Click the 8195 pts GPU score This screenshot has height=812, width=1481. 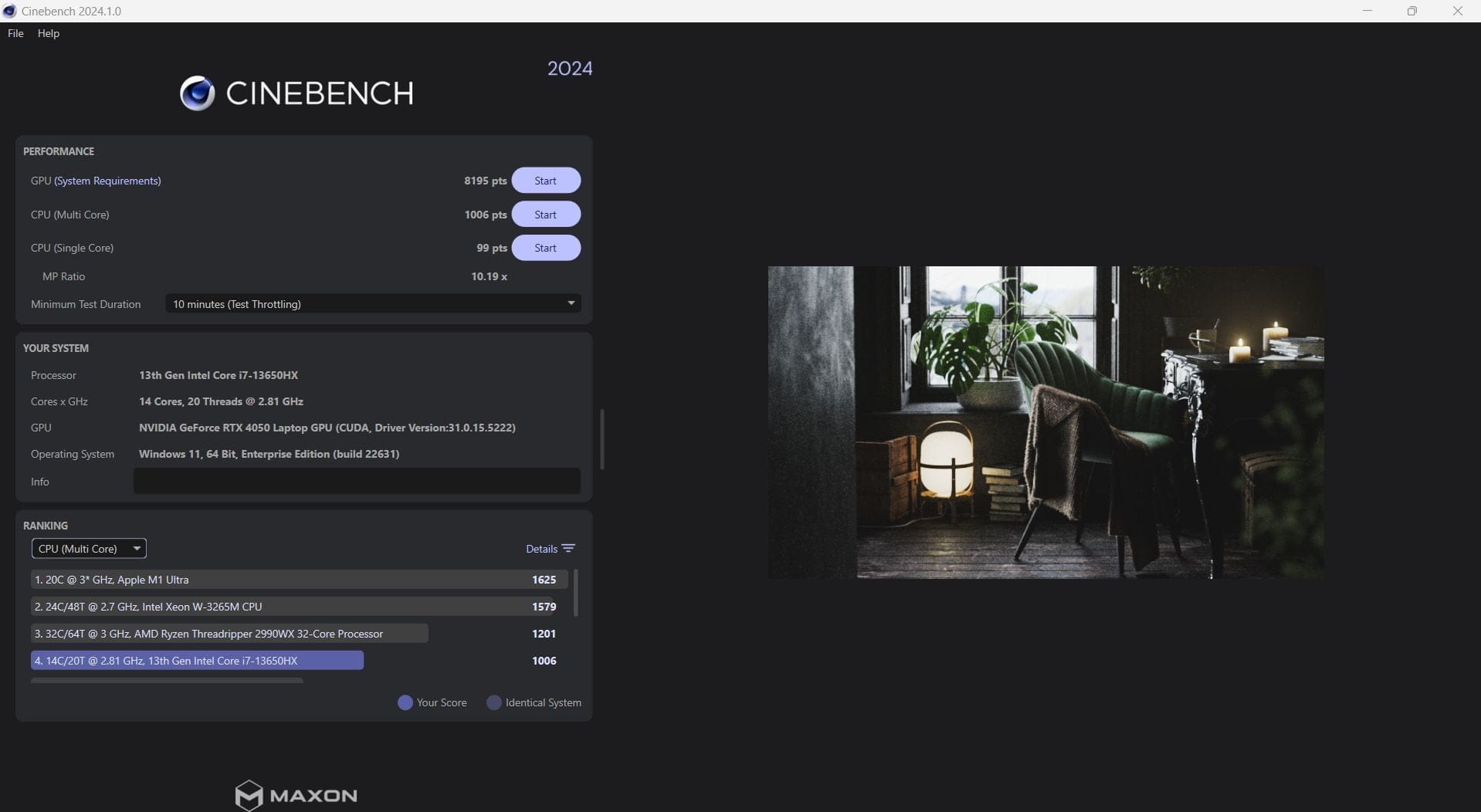485,181
